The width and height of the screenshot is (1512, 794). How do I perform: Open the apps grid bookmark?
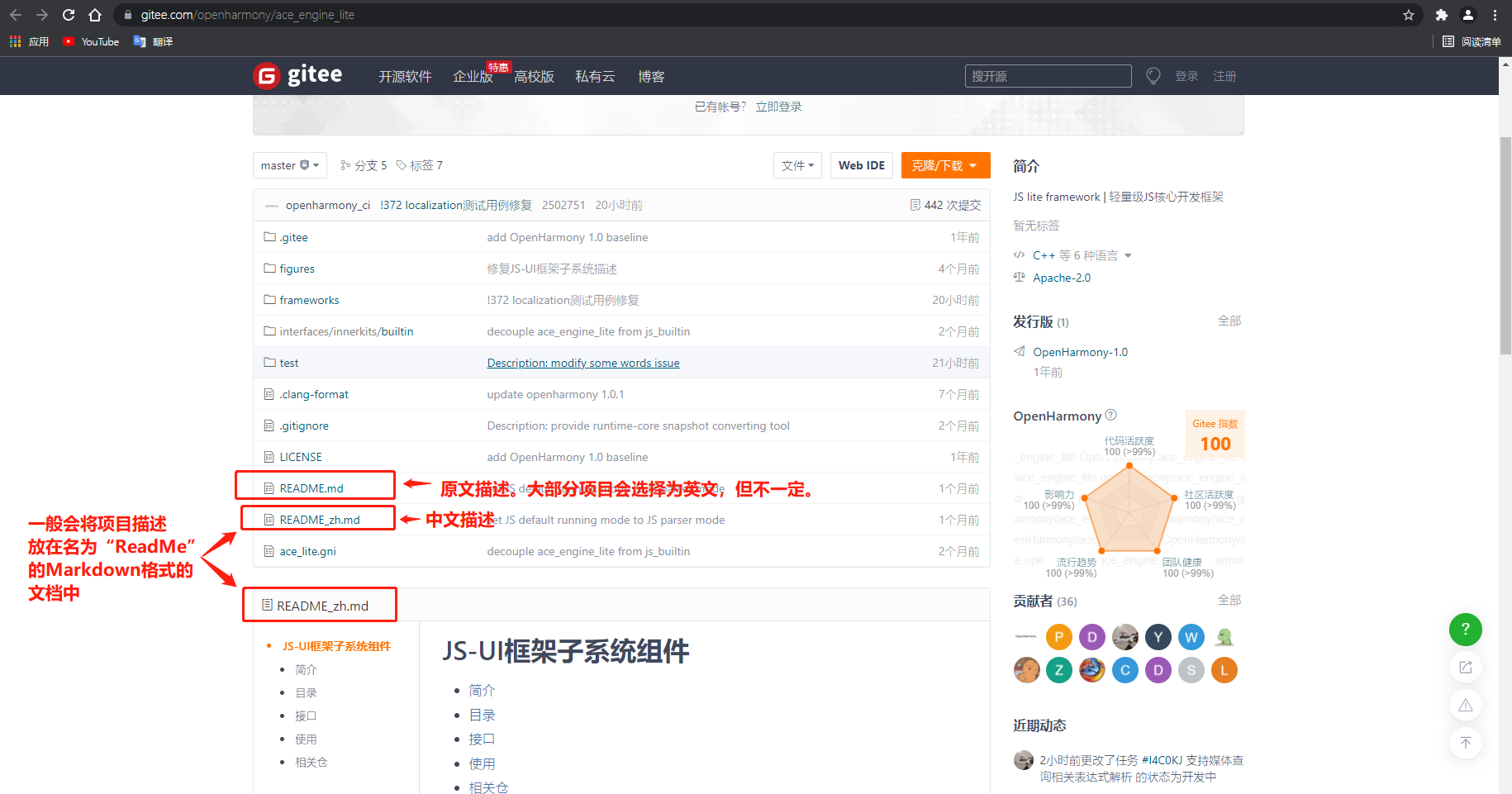click(29, 41)
